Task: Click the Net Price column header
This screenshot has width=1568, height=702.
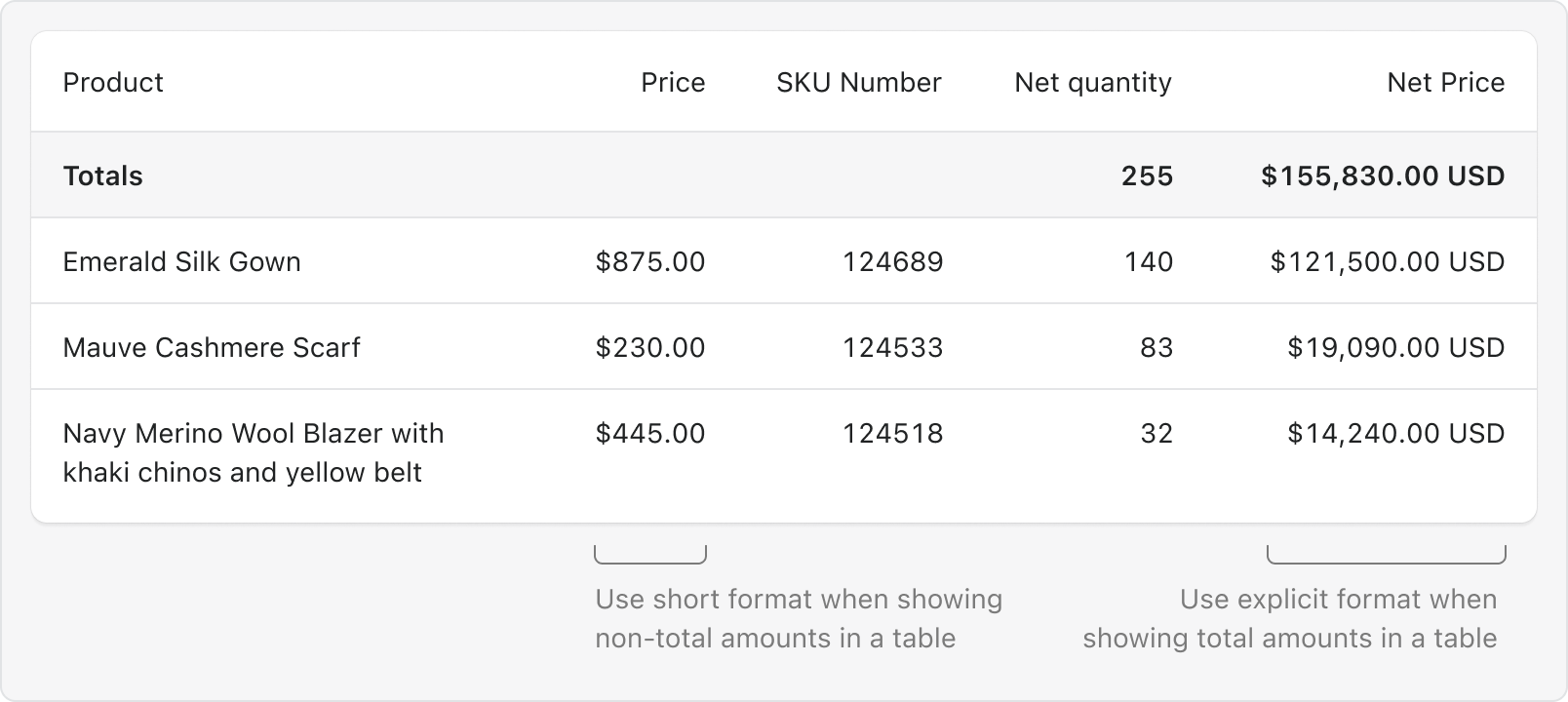Action: click(1446, 82)
